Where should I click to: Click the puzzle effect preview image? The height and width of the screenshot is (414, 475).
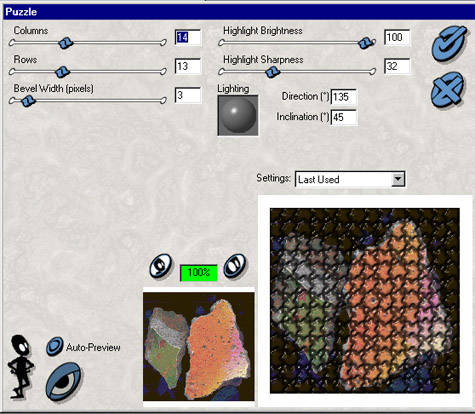pos(365,301)
